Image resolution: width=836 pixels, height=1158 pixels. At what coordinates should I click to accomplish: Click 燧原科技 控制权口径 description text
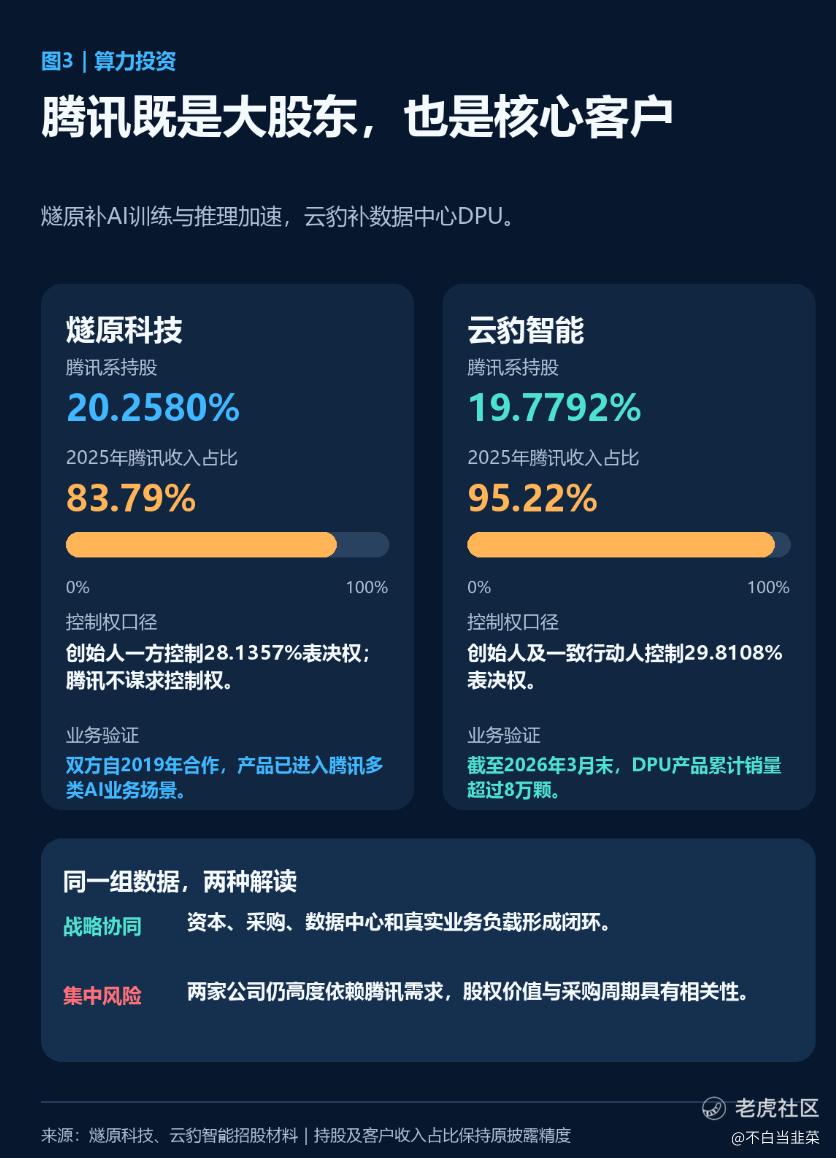click(x=218, y=666)
